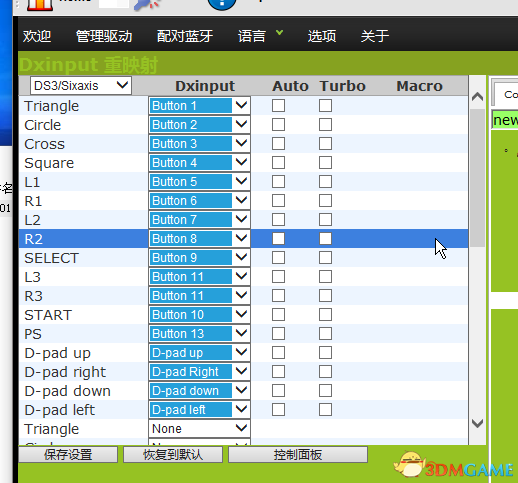The image size is (518, 483).
Task: Expand the green arrow beside 语言
Action: 279,32
